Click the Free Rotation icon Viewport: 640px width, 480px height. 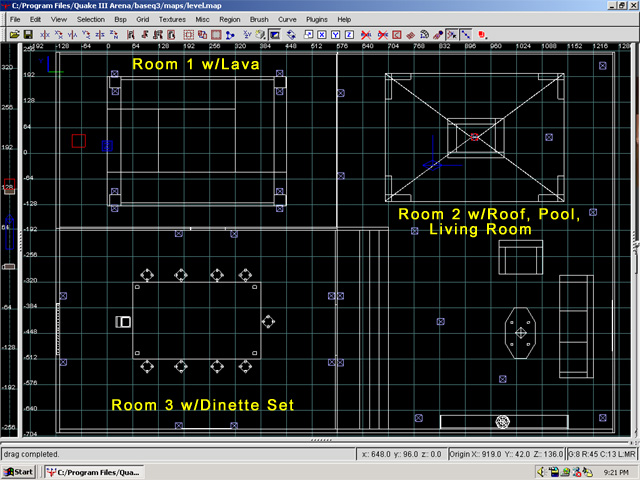[x=291, y=35]
